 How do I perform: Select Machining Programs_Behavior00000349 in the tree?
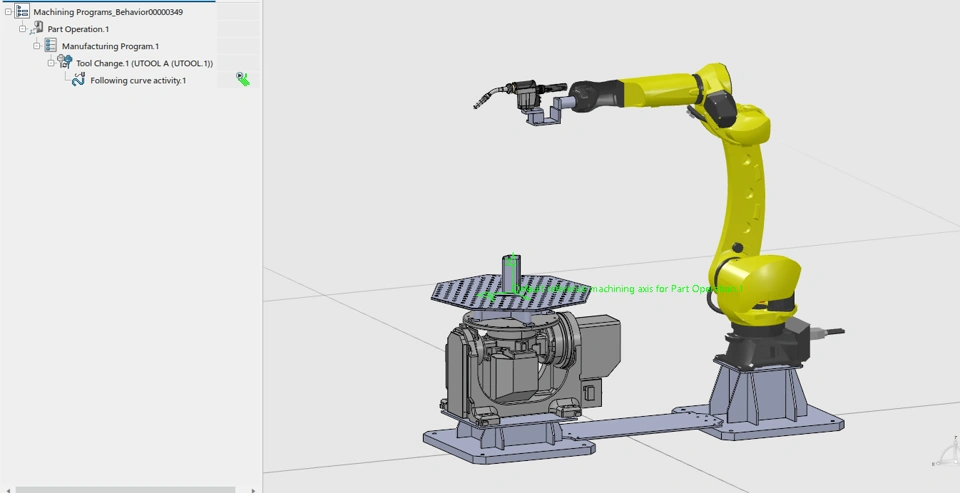pos(108,12)
